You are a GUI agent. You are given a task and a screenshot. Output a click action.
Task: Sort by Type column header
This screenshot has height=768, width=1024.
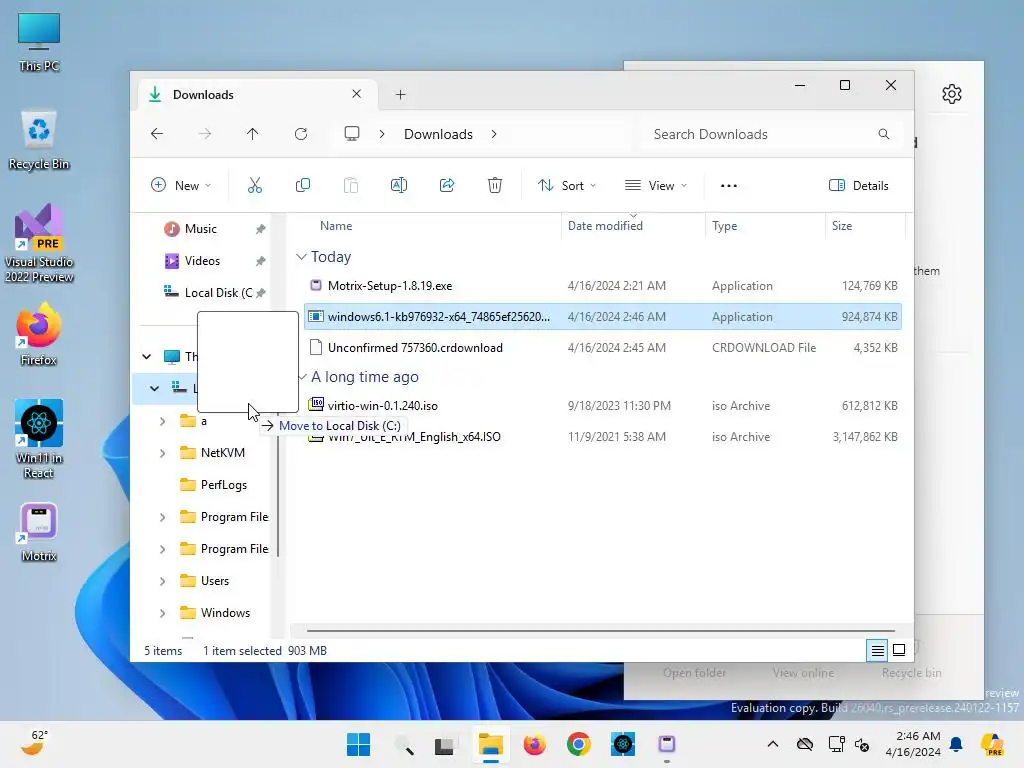724,226
